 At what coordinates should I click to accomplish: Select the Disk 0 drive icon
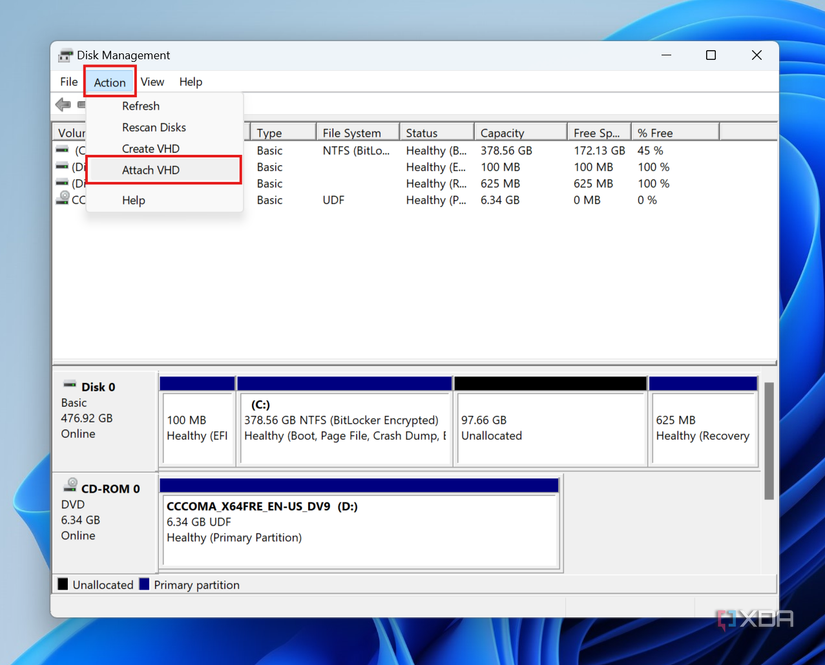(x=70, y=385)
